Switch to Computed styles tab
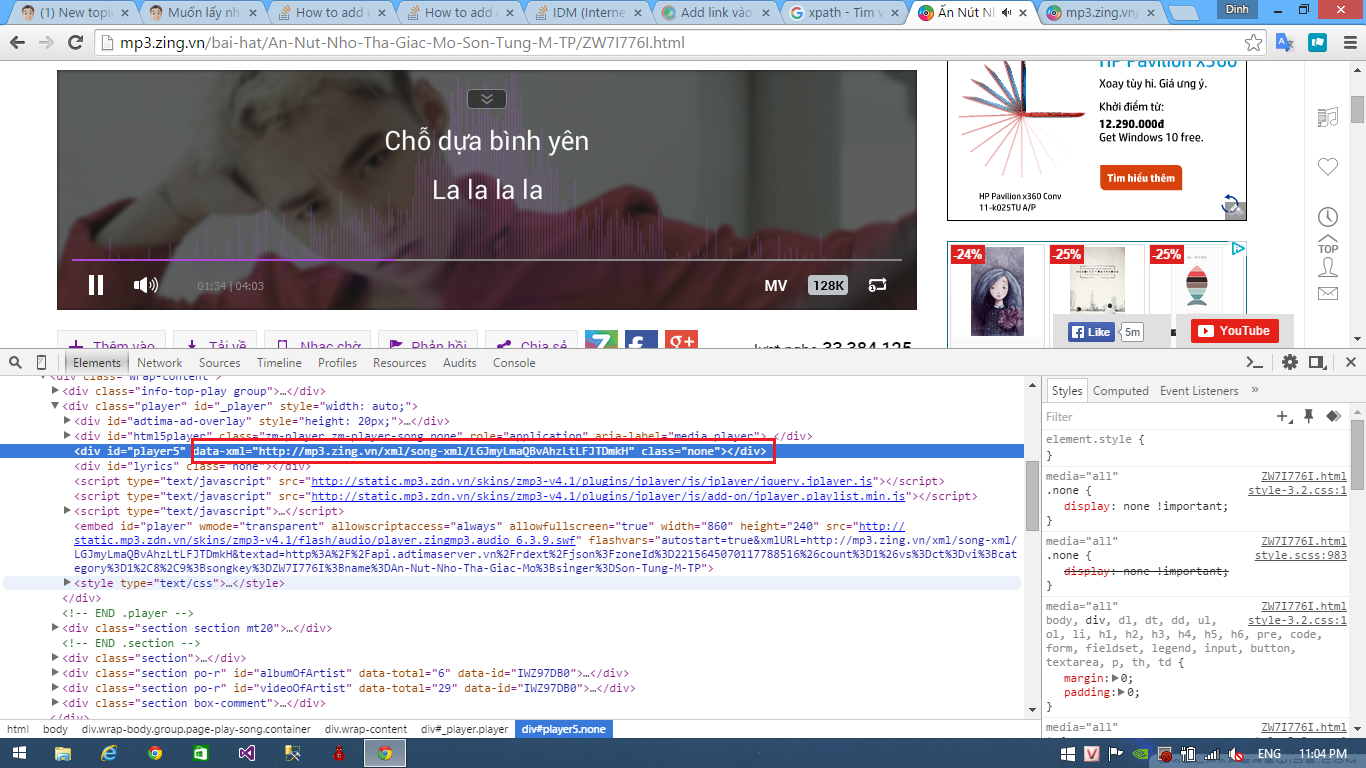This screenshot has width=1366, height=768. pos(1120,391)
